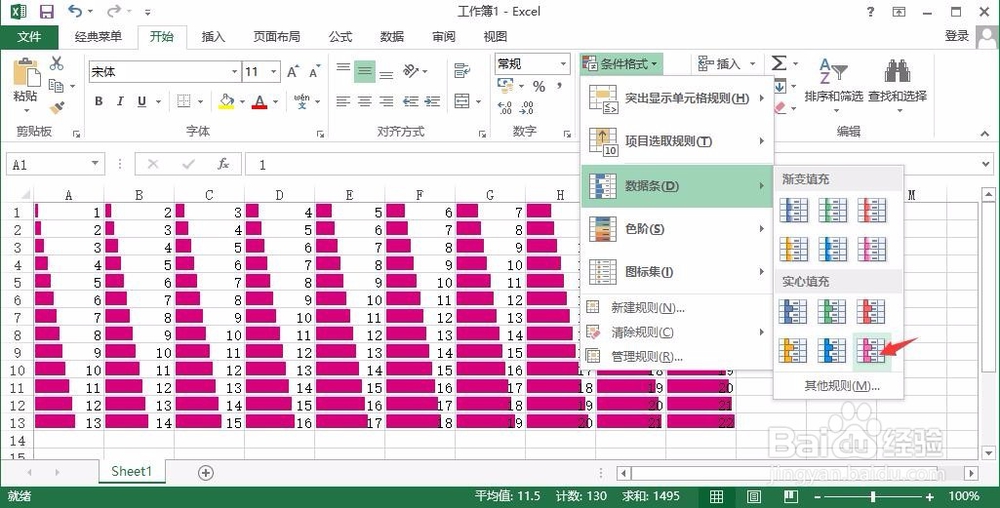The image size is (1000, 508).
Task: Click the 条件格式 button
Action: [622, 64]
